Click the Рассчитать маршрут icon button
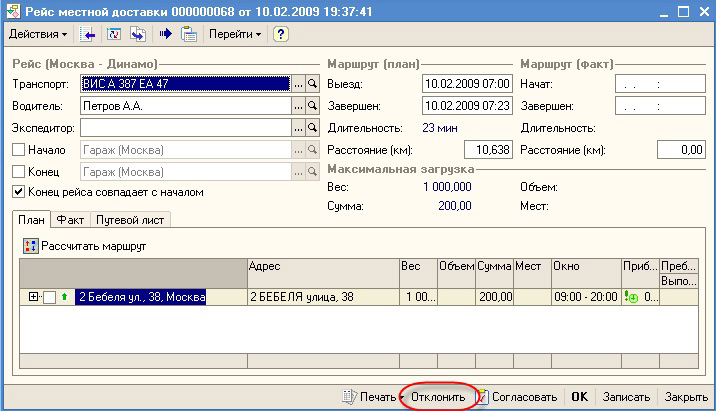 point(31,245)
